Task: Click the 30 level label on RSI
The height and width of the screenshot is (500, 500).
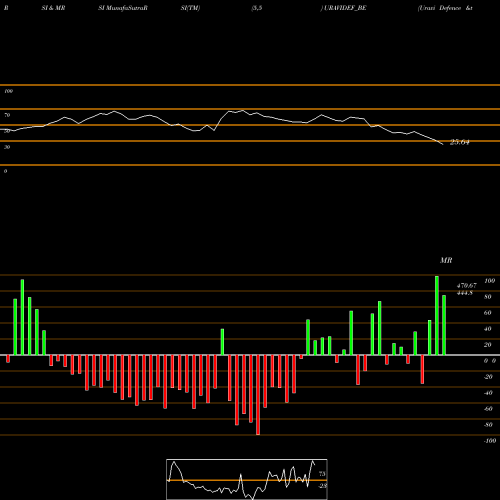Action: point(7,147)
